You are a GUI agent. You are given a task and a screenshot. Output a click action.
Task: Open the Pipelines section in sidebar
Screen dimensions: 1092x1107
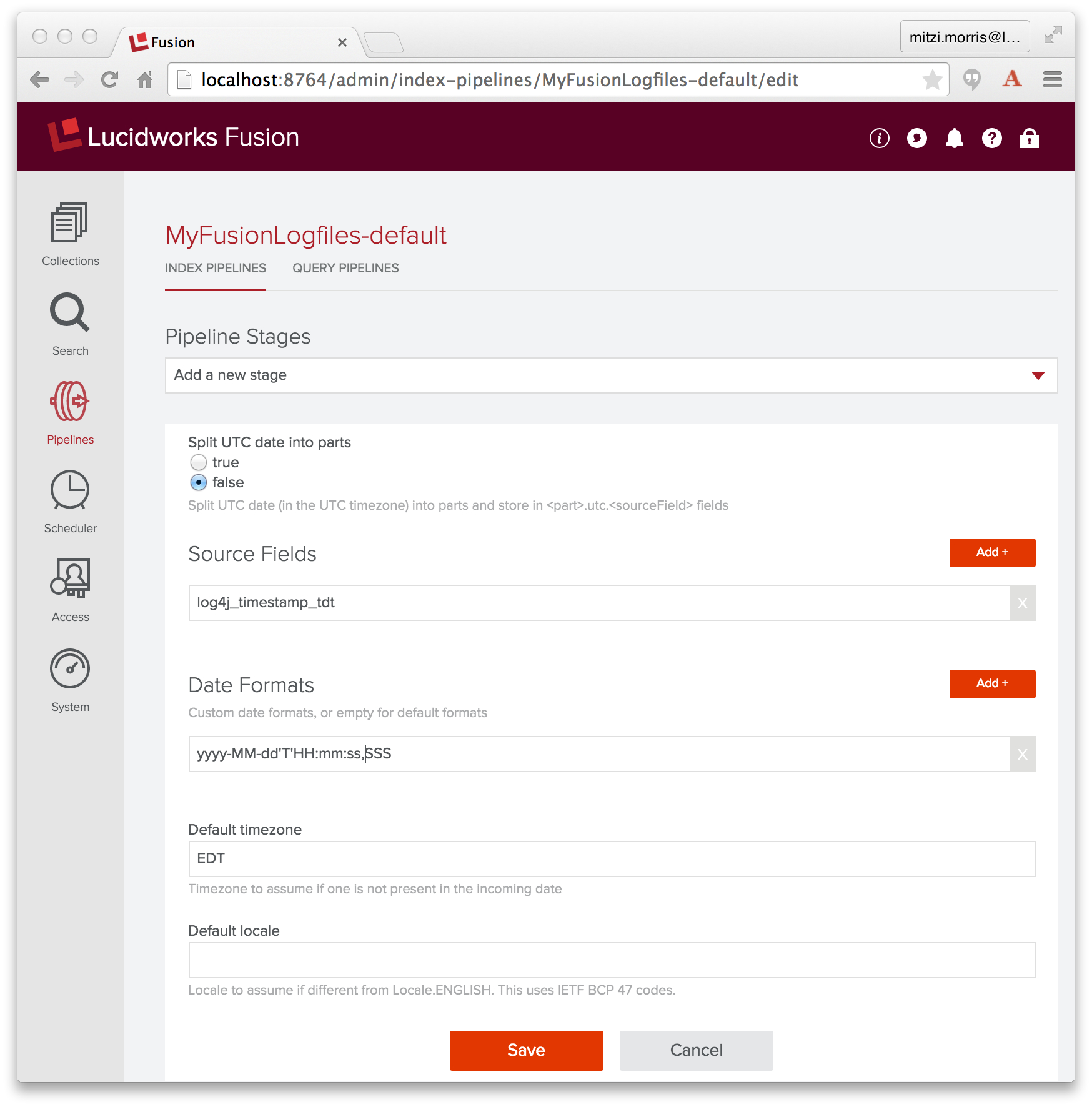[70, 412]
